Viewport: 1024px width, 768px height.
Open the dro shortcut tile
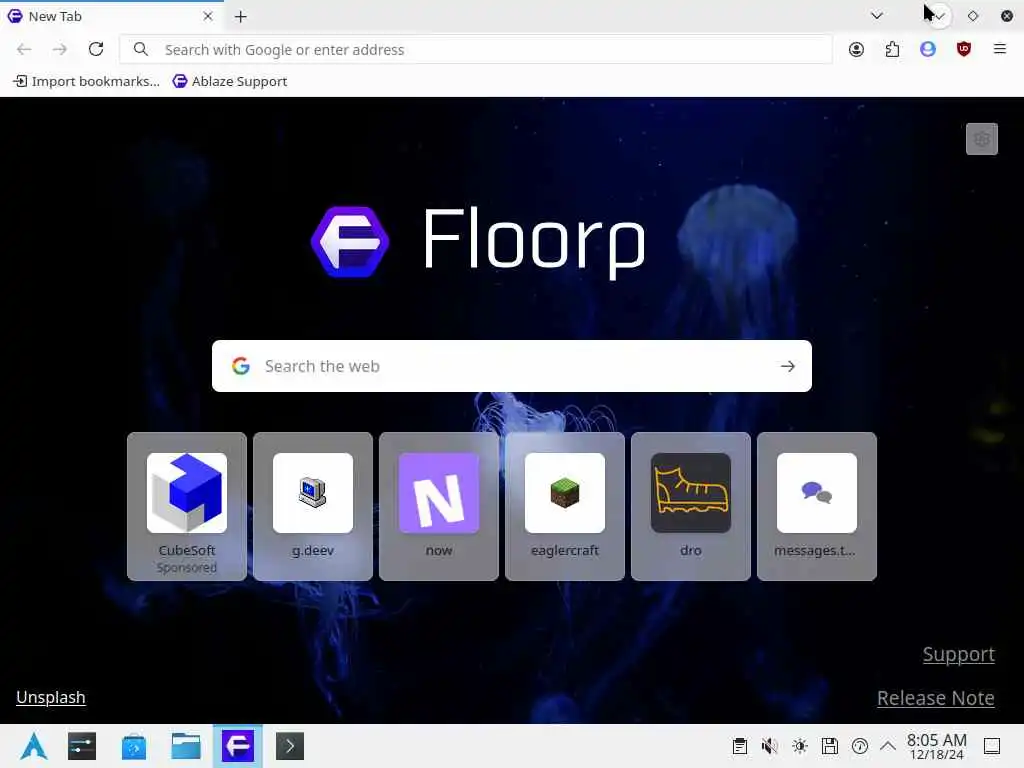point(691,506)
